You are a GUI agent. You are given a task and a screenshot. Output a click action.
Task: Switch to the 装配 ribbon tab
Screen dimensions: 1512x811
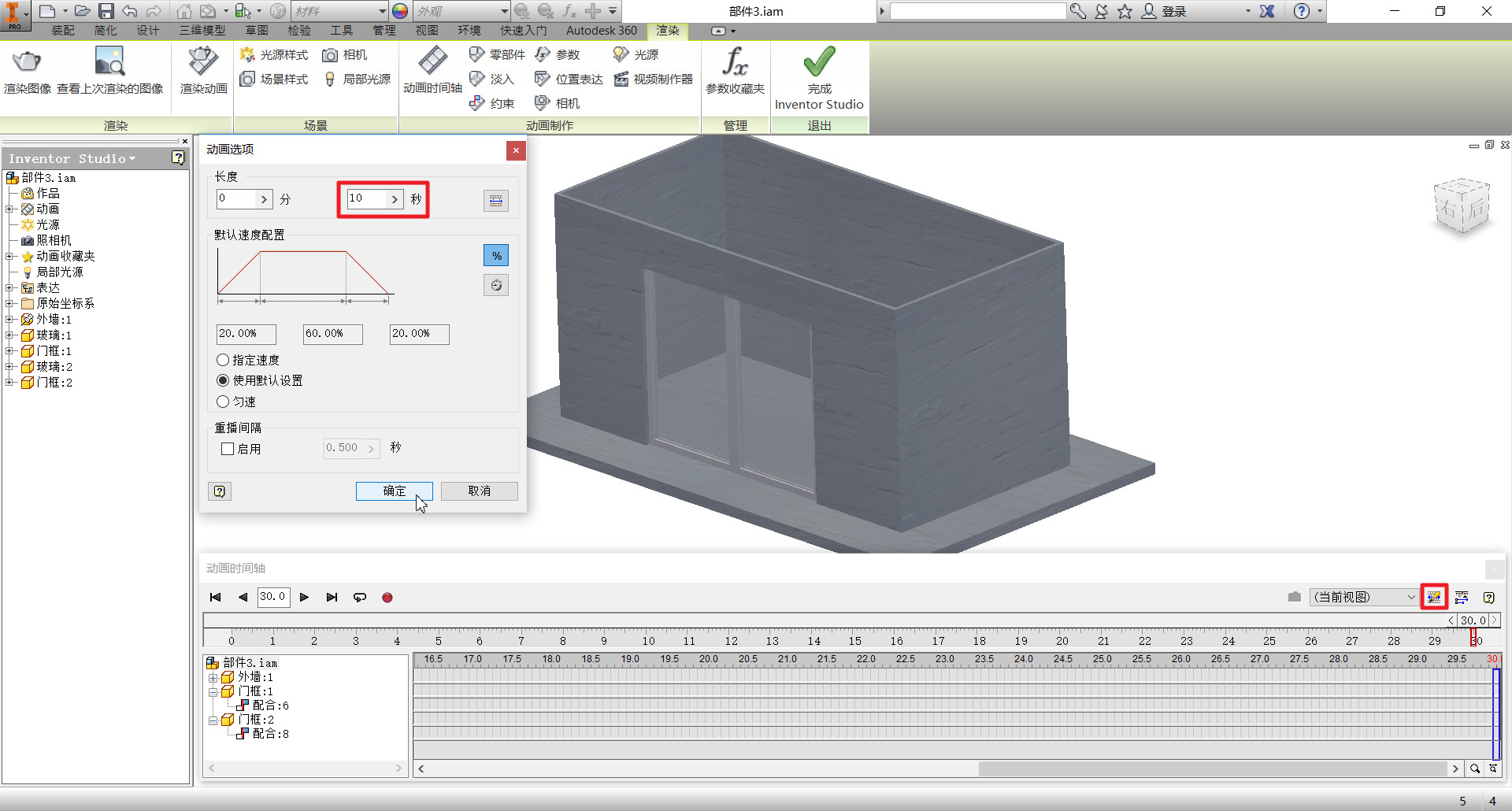coord(63,30)
